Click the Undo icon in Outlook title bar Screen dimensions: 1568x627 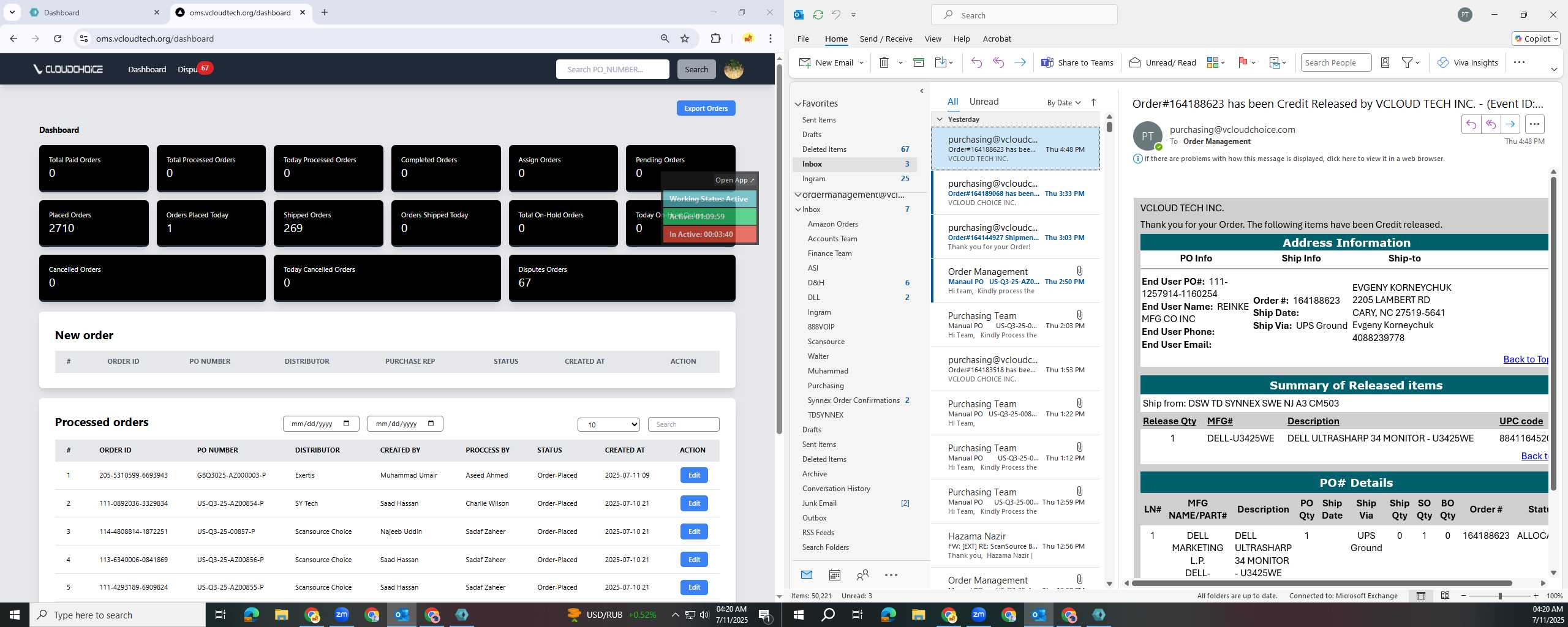click(x=835, y=15)
